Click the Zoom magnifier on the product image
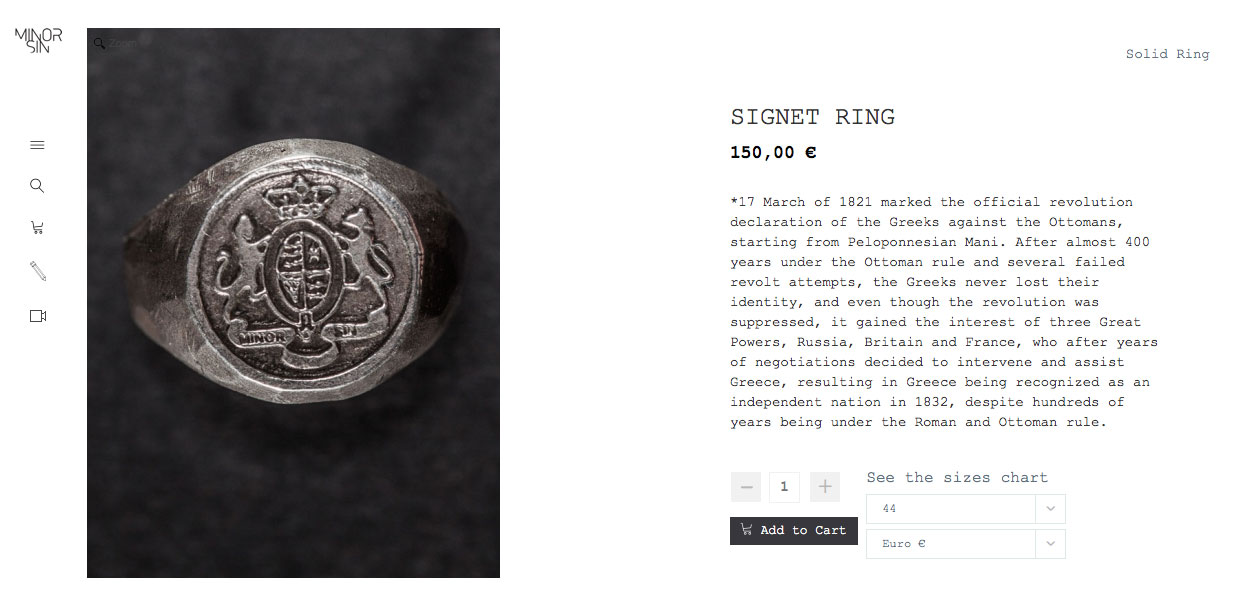The width and height of the screenshot is (1257, 613). (100, 44)
